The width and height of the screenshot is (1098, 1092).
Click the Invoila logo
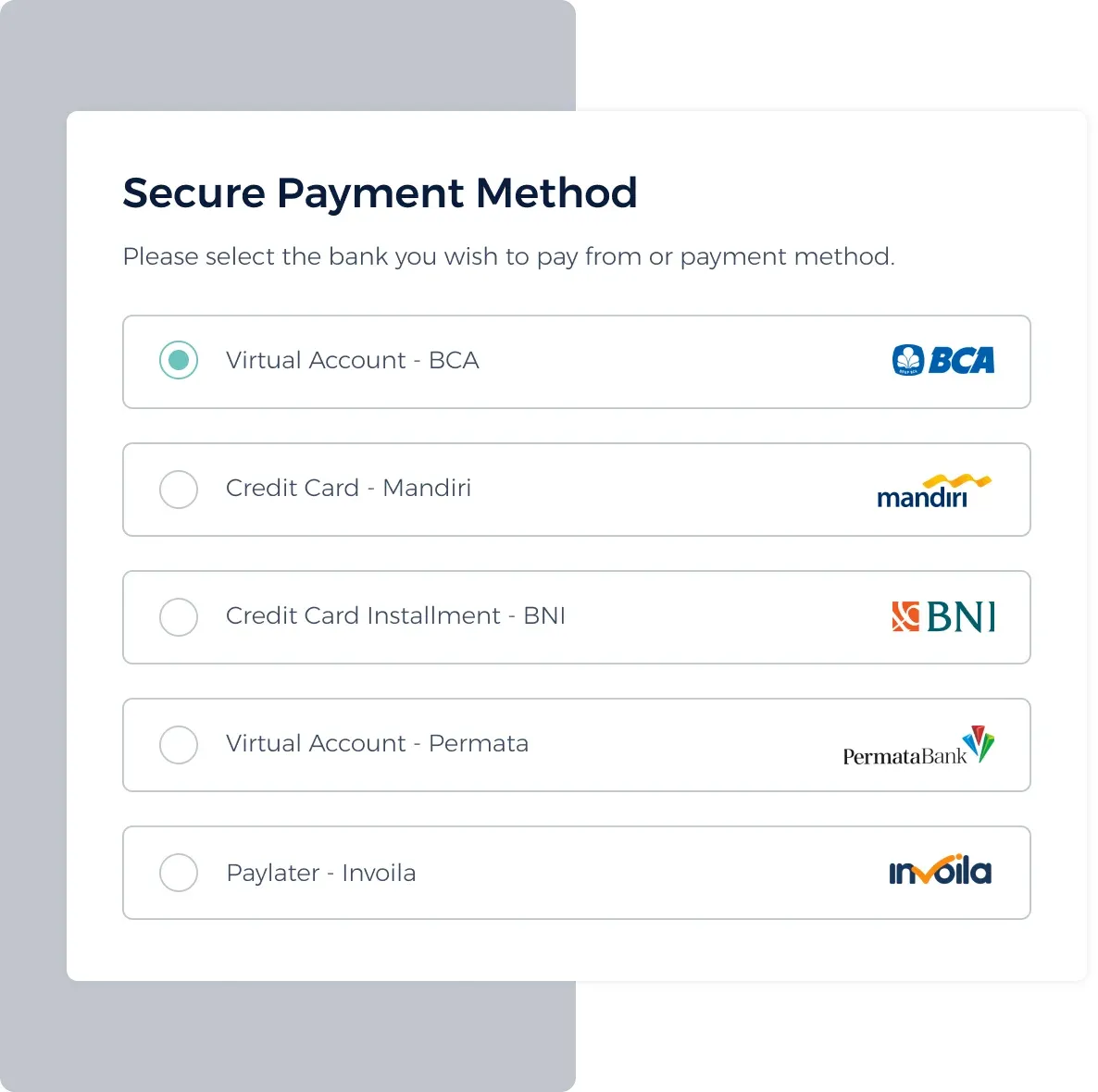(940, 871)
